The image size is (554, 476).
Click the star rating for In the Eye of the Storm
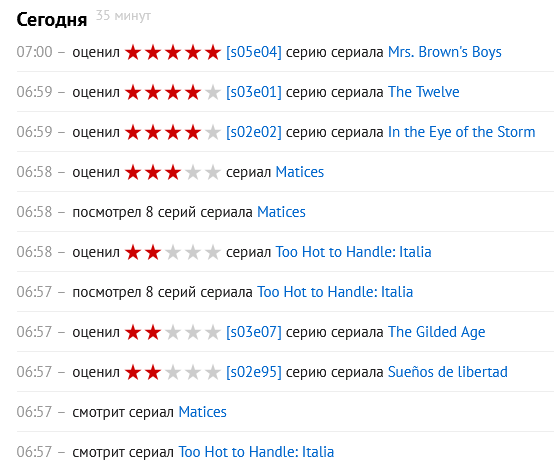coord(173,132)
